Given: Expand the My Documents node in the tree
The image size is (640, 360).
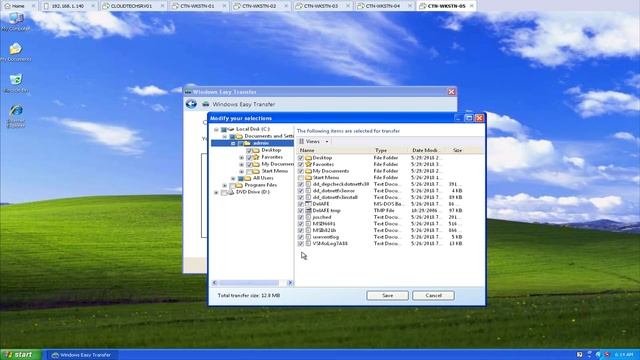Looking at the screenshot, I should coord(242,164).
